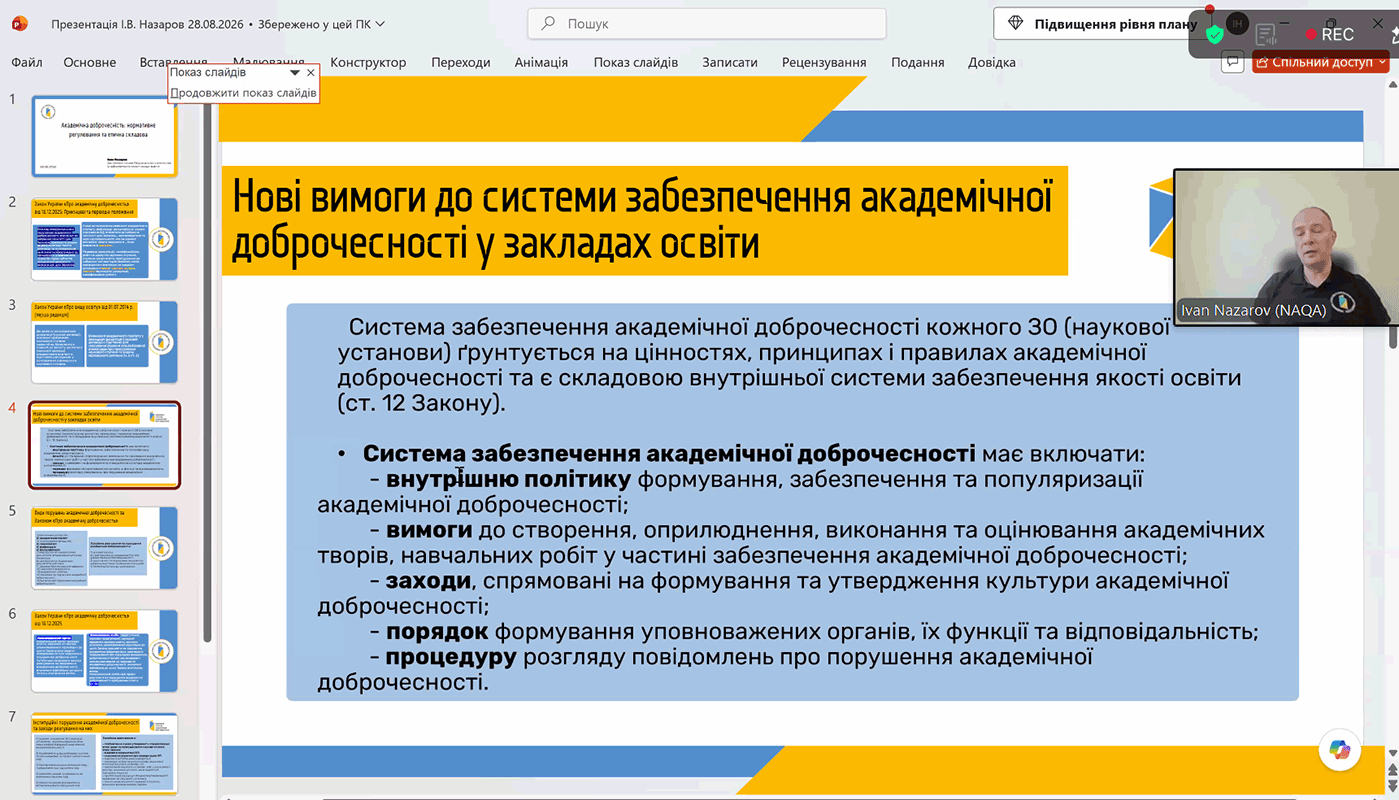This screenshot has height=800, width=1399.
Task: Select slide 5 thumbnail
Action: (104, 548)
